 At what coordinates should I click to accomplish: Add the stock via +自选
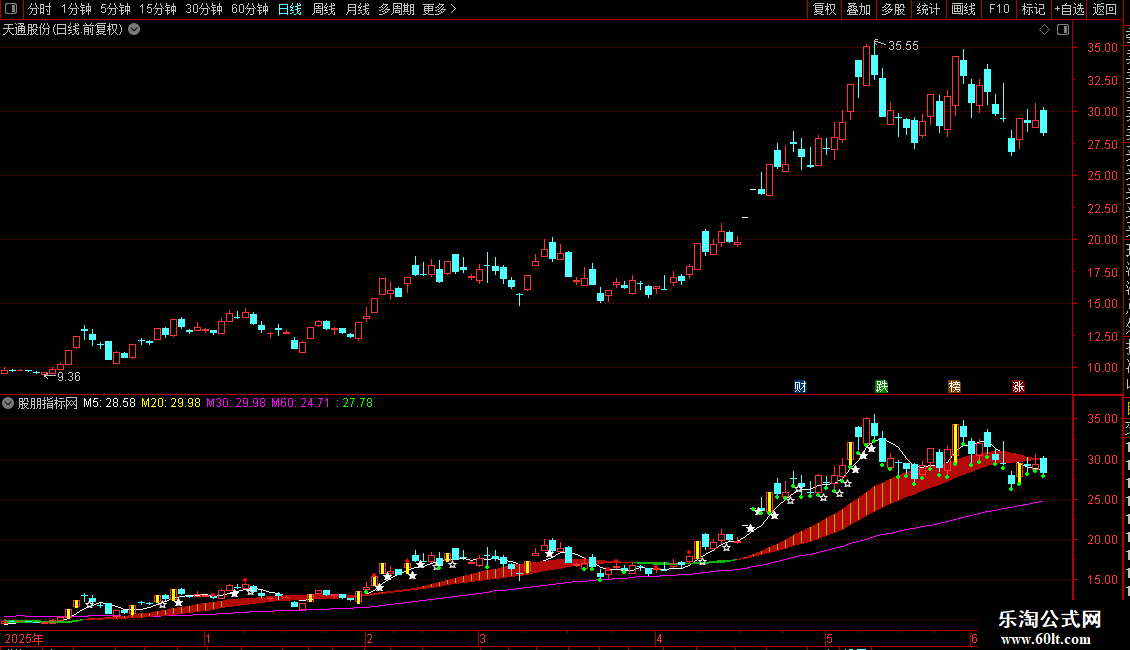coord(1069,9)
